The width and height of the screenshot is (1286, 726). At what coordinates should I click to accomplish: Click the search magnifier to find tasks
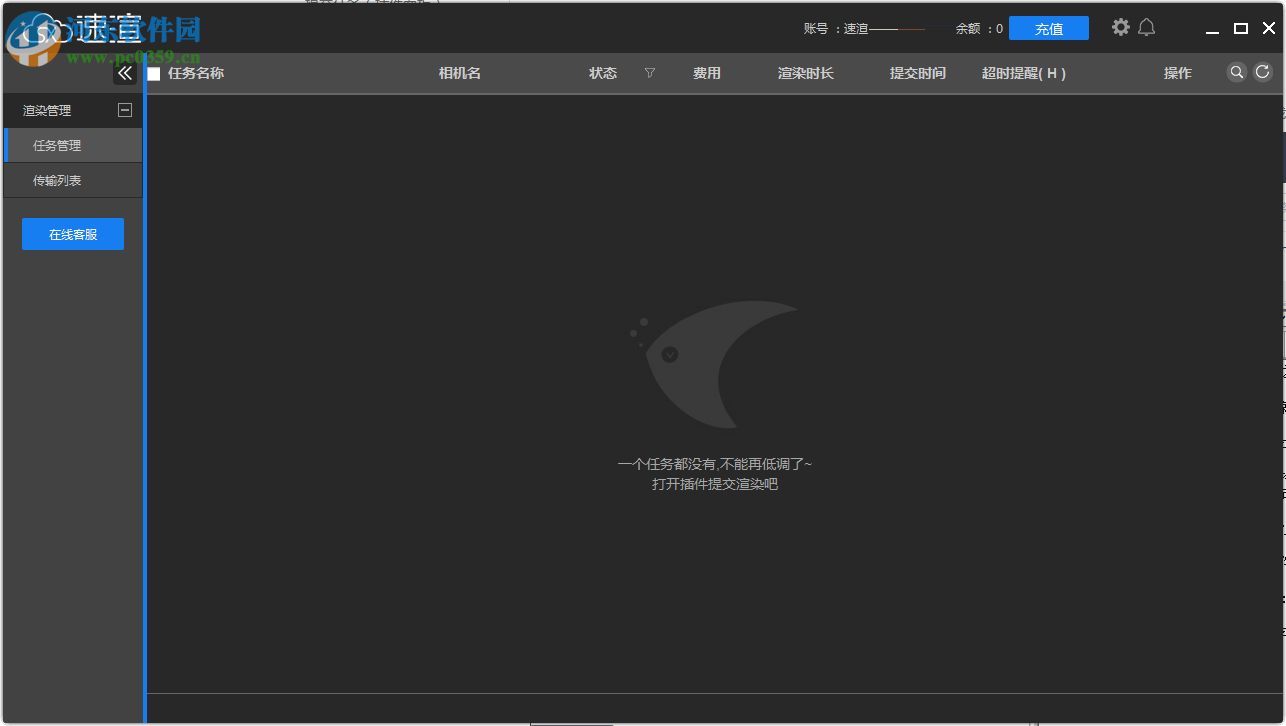coord(1237,72)
